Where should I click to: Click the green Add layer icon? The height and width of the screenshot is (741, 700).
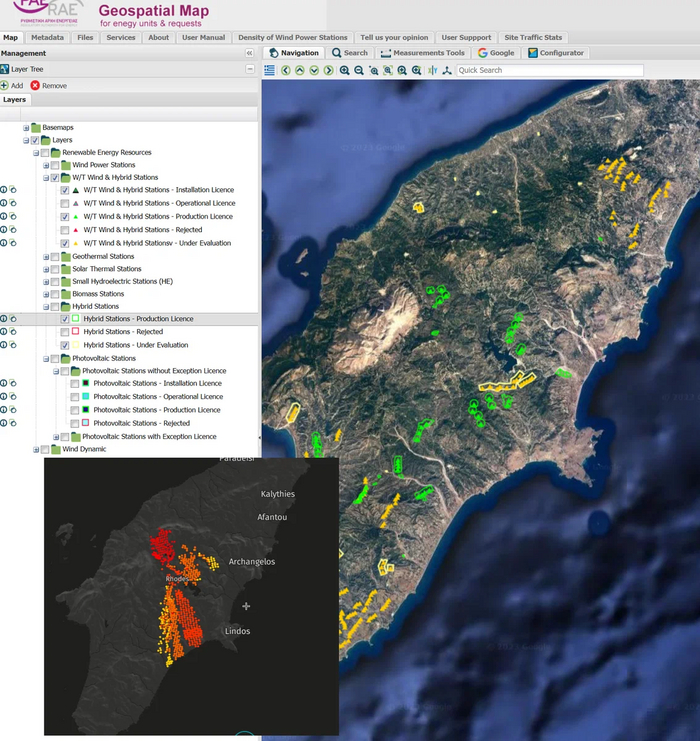click(5, 86)
